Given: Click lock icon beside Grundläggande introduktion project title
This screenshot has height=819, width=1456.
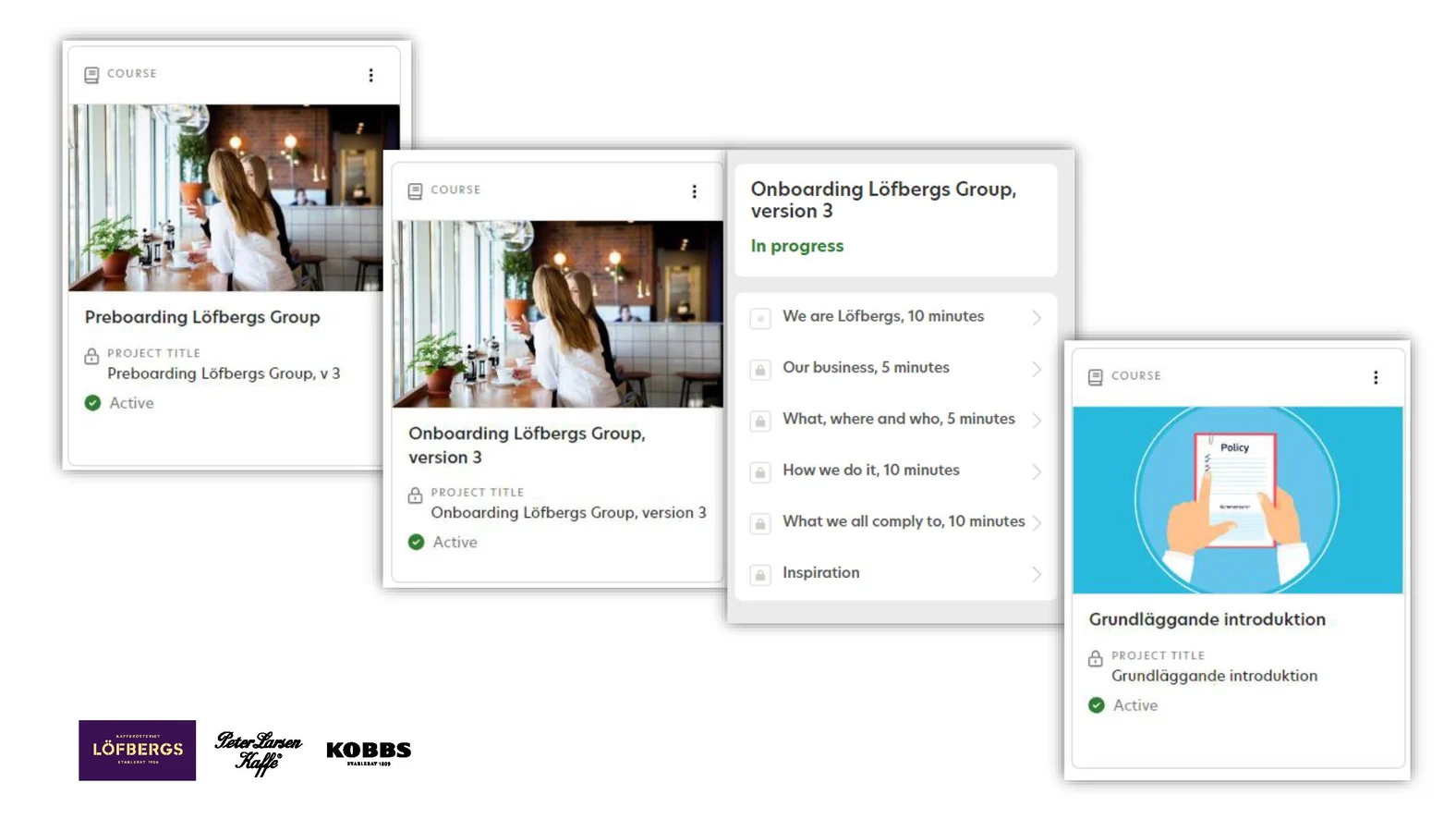Looking at the screenshot, I should pyautogui.click(x=1095, y=658).
